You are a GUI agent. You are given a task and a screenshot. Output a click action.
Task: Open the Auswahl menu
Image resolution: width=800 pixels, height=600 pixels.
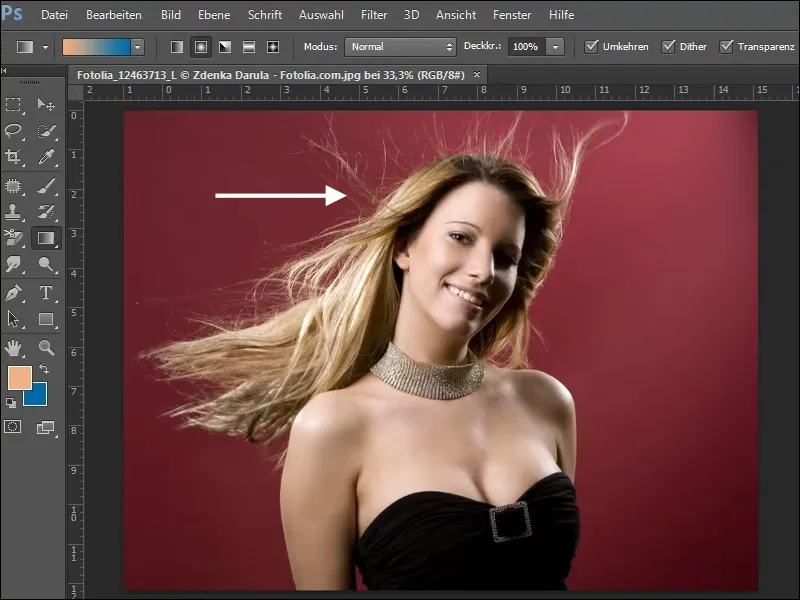[321, 15]
